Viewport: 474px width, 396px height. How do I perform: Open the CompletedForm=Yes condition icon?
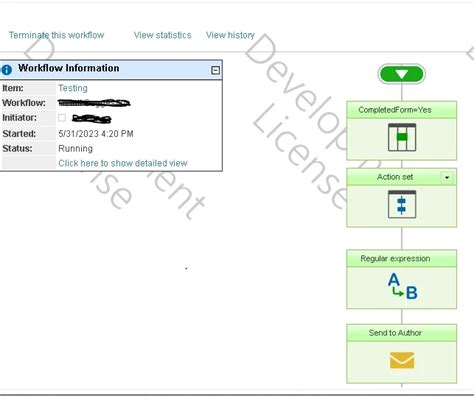(402, 137)
